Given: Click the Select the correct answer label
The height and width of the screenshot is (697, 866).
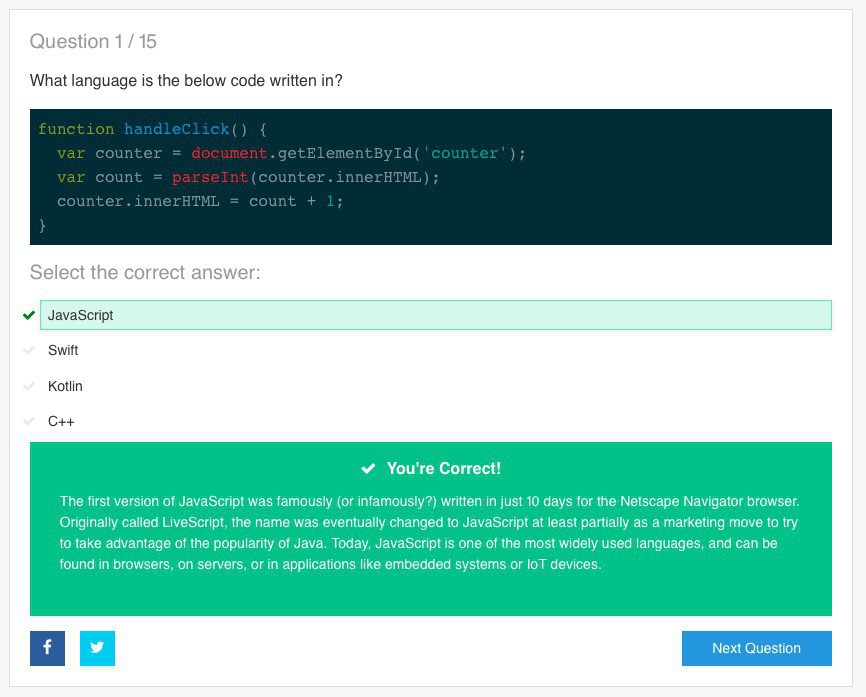Looking at the screenshot, I should pos(145,273).
